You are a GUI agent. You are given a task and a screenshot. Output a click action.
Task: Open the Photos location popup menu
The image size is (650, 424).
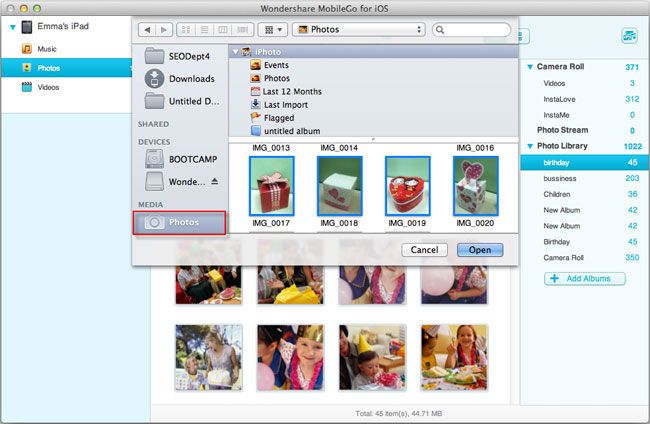[359, 29]
